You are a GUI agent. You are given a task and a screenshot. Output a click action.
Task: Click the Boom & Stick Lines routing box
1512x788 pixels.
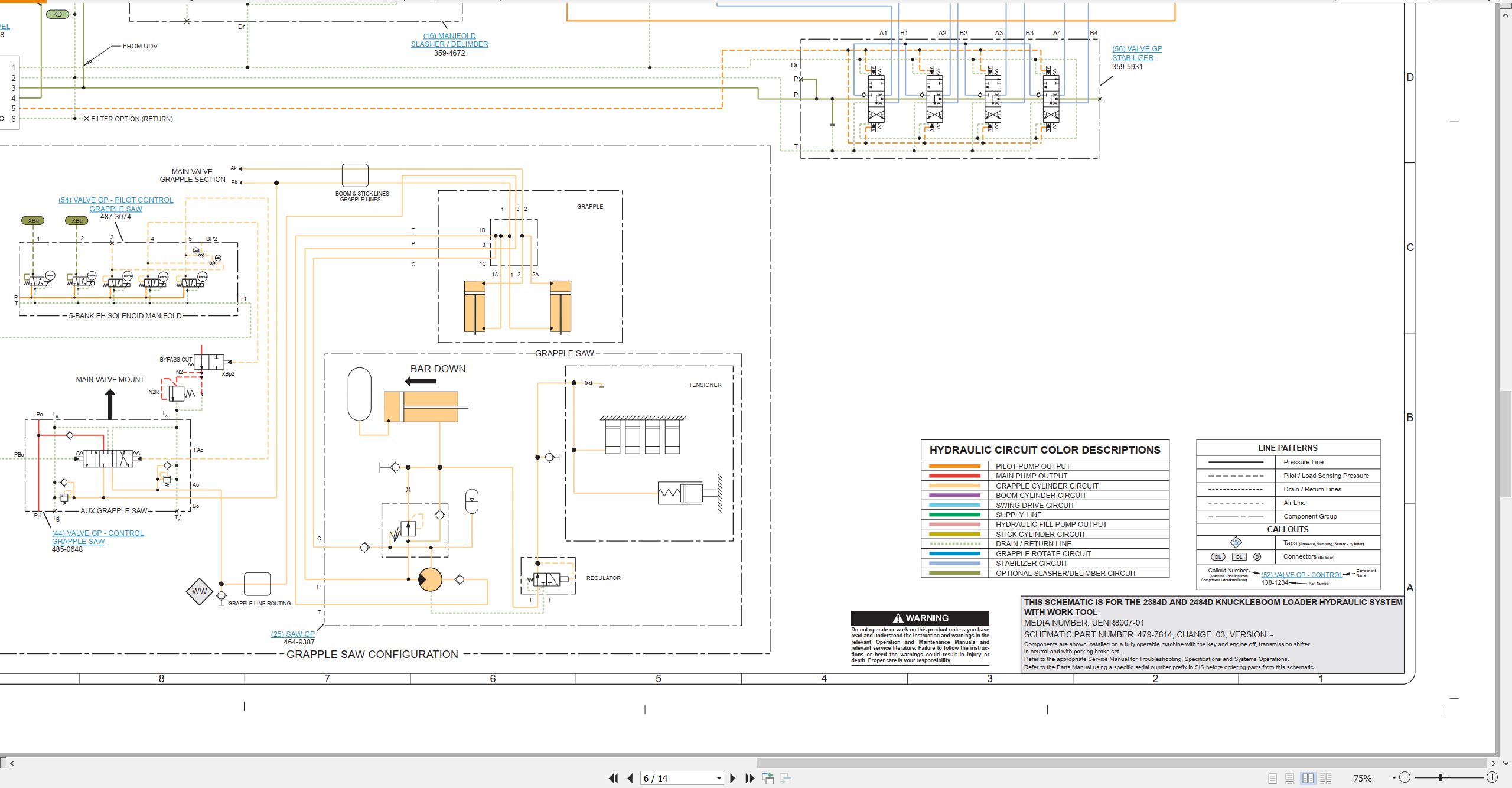click(355, 175)
